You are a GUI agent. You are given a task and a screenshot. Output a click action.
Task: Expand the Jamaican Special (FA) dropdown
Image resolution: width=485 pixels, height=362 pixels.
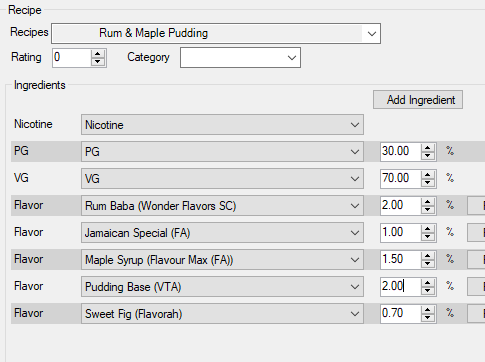click(222, 233)
